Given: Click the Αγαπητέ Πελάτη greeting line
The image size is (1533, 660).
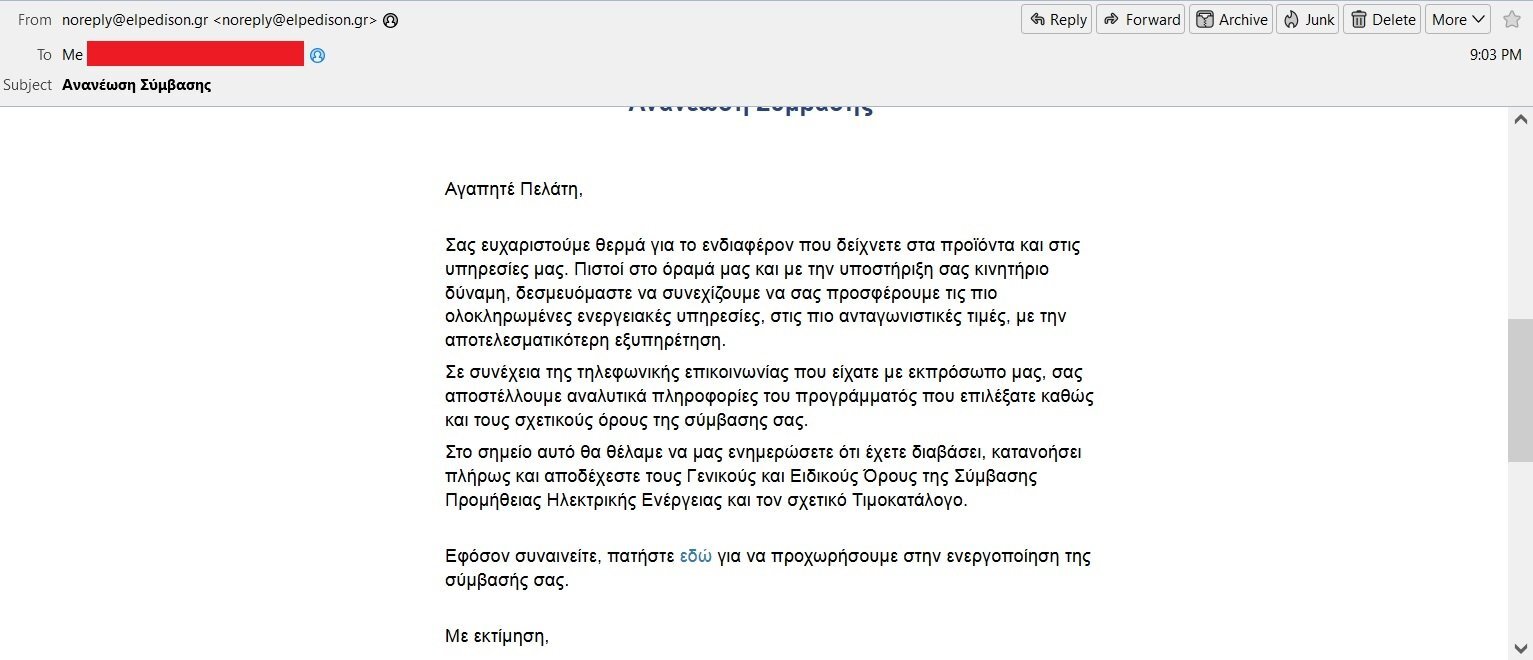Looking at the screenshot, I should pos(513,189).
